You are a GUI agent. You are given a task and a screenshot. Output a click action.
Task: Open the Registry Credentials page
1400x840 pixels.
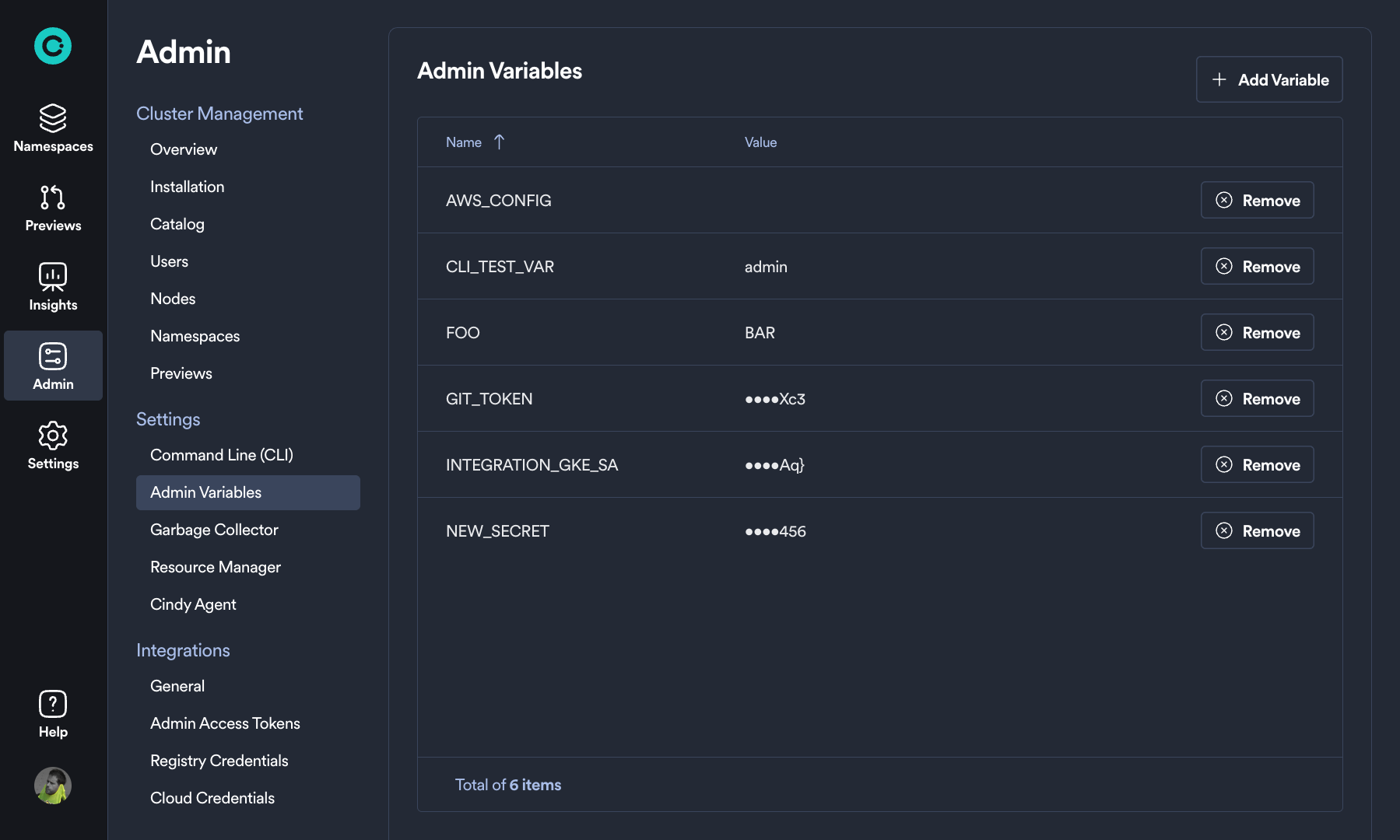[219, 760]
